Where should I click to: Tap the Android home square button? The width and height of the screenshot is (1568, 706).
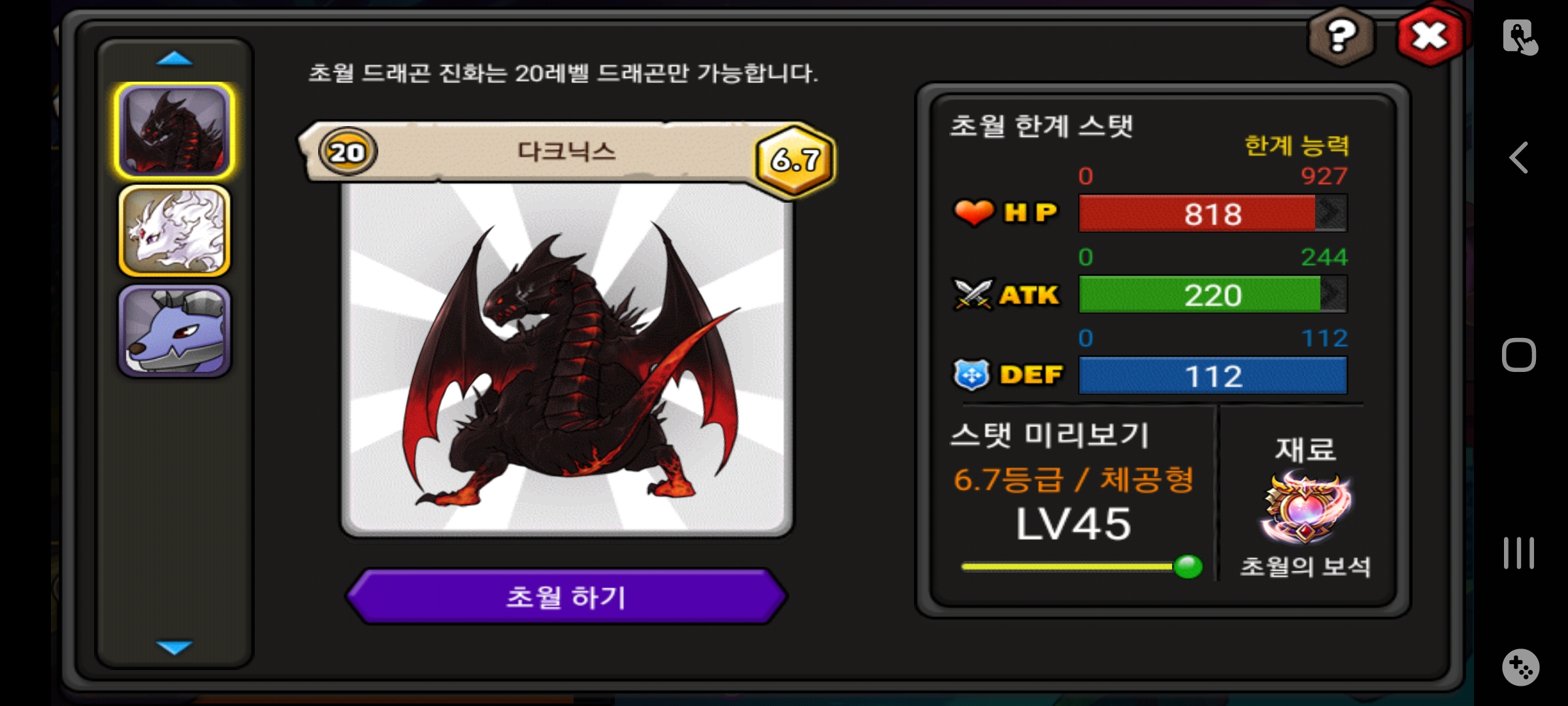pos(1519,355)
